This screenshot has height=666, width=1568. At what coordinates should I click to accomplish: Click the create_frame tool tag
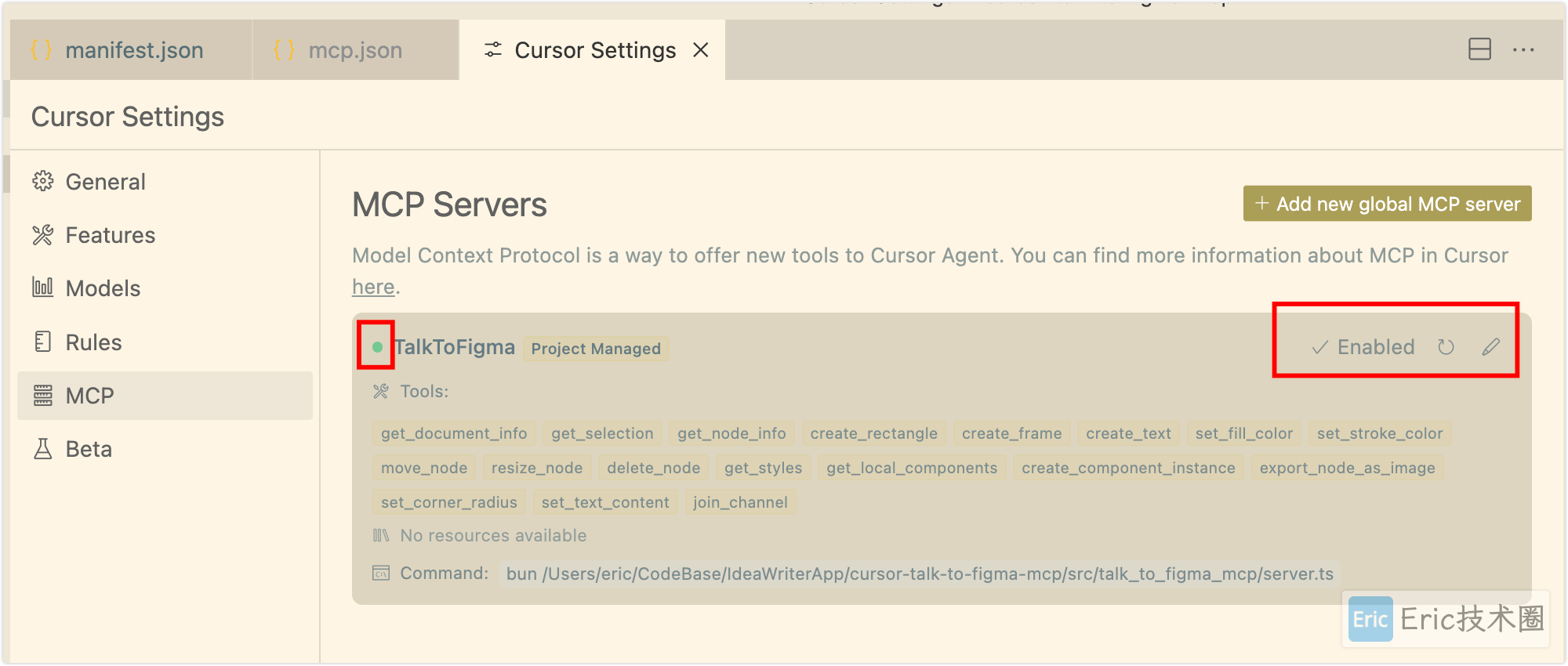[x=1011, y=433]
